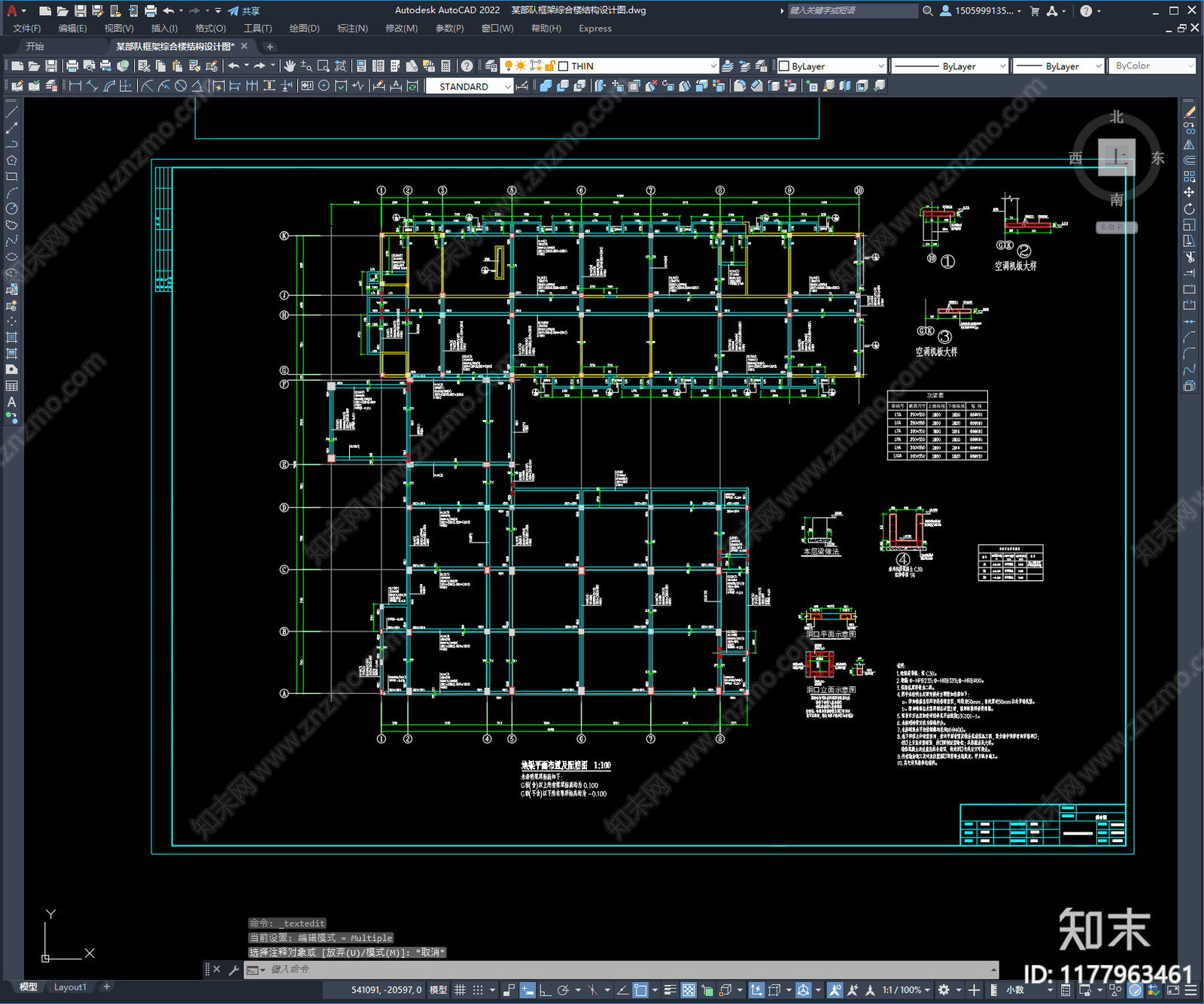The height and width of the screenshot is (1004, 1204).
Task: Click the new drawing tab plus button
Action: click(x=270, y=47)
